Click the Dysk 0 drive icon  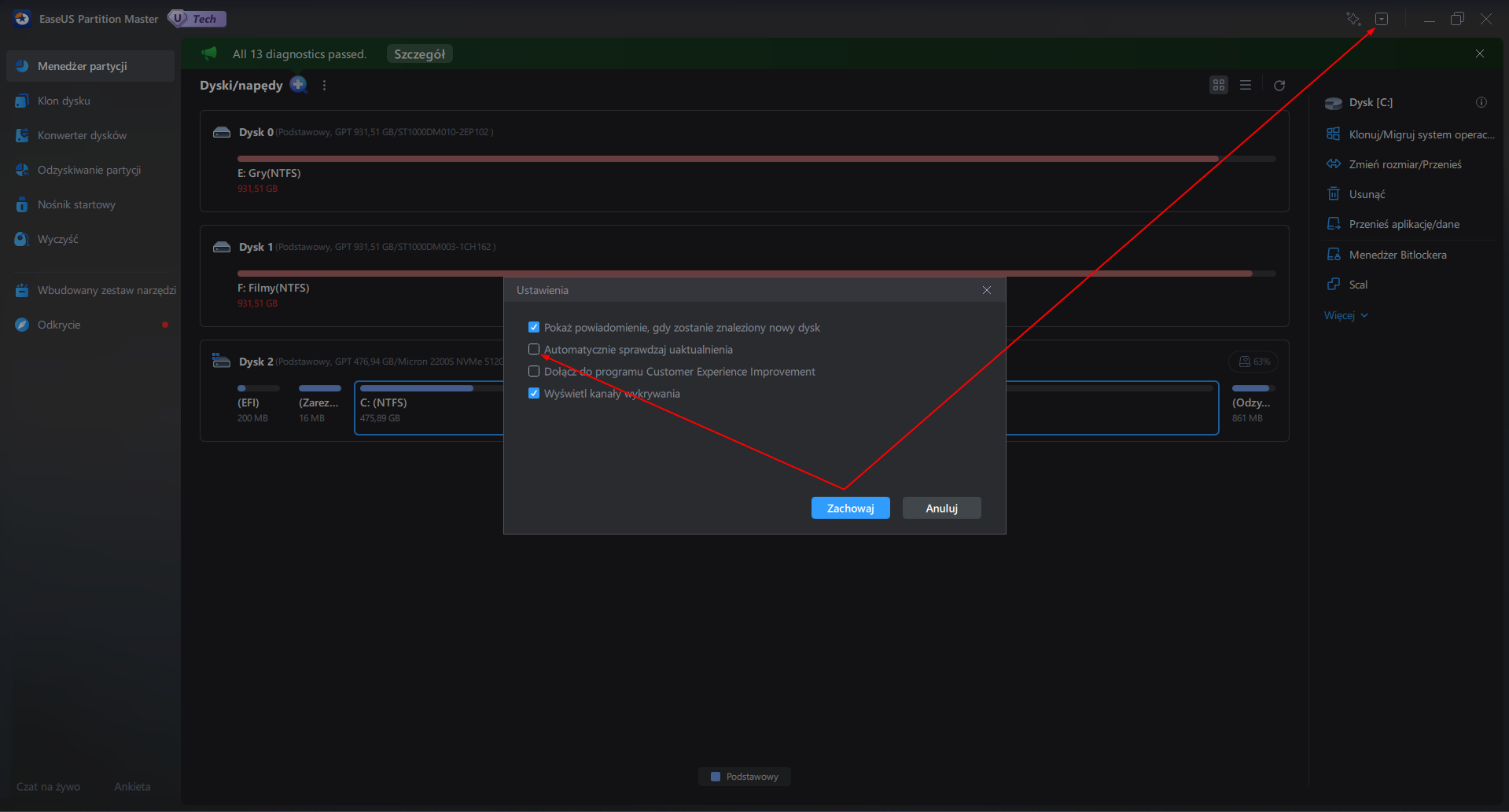[222, 132]
